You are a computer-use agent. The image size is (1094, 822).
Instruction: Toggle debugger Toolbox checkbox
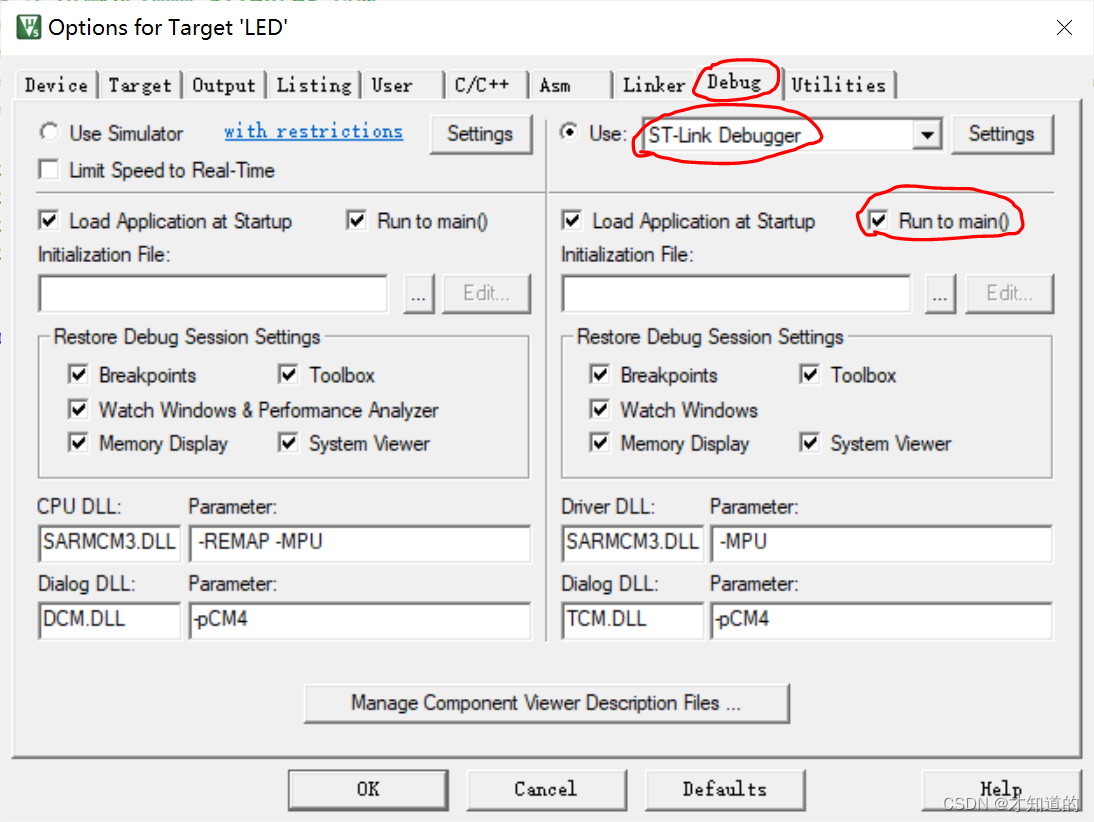point(809,375)
